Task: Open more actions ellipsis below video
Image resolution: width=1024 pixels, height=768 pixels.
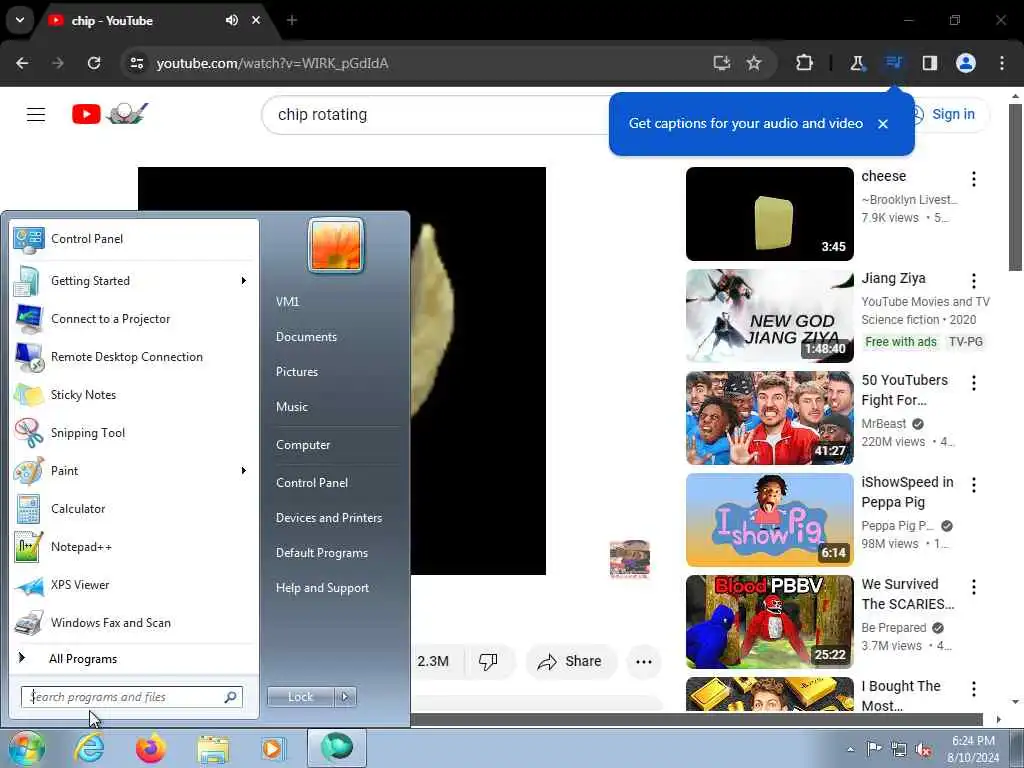Action: (x=644, y=662)
